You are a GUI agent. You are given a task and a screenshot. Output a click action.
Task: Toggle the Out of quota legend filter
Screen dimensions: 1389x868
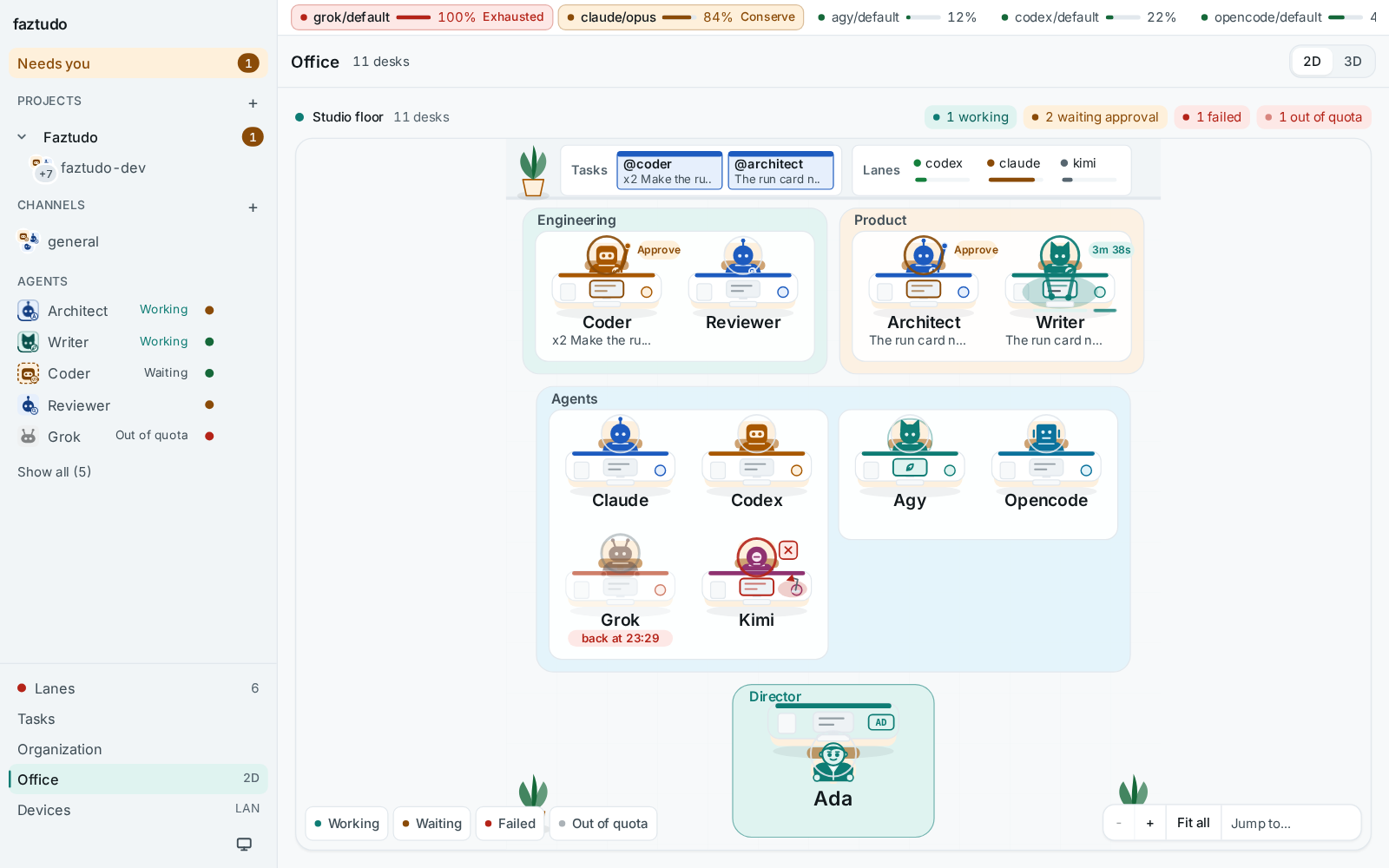point(603,824)
